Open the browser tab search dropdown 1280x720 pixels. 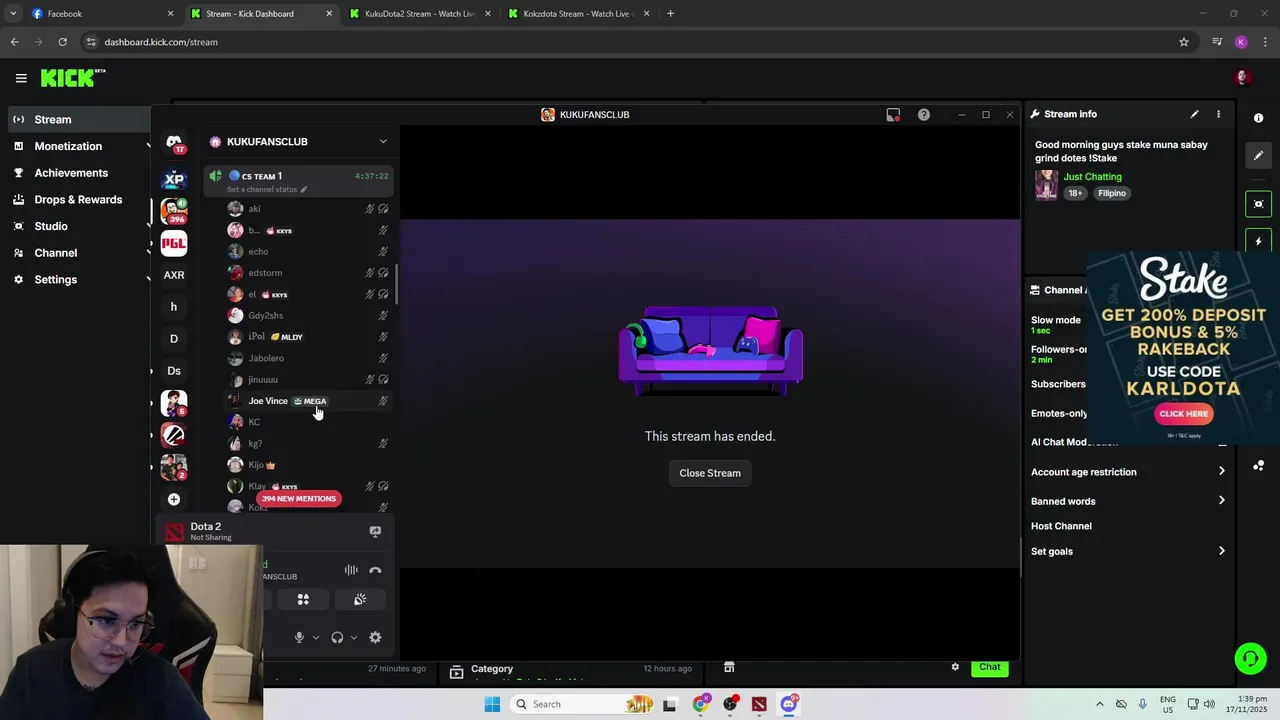pos(13,14)
